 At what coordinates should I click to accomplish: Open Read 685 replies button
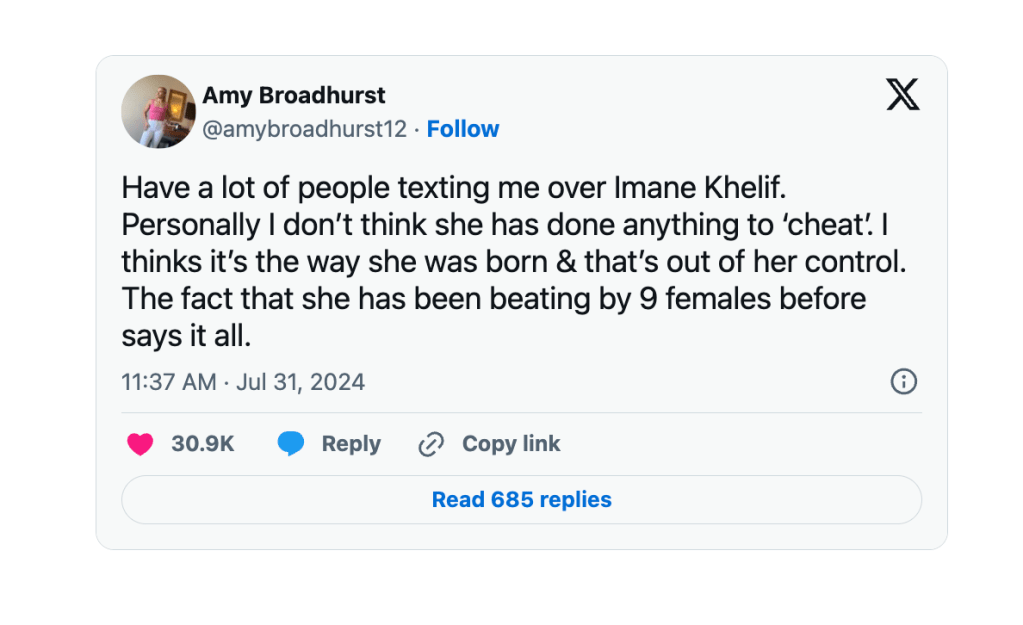tap(521, 500)
